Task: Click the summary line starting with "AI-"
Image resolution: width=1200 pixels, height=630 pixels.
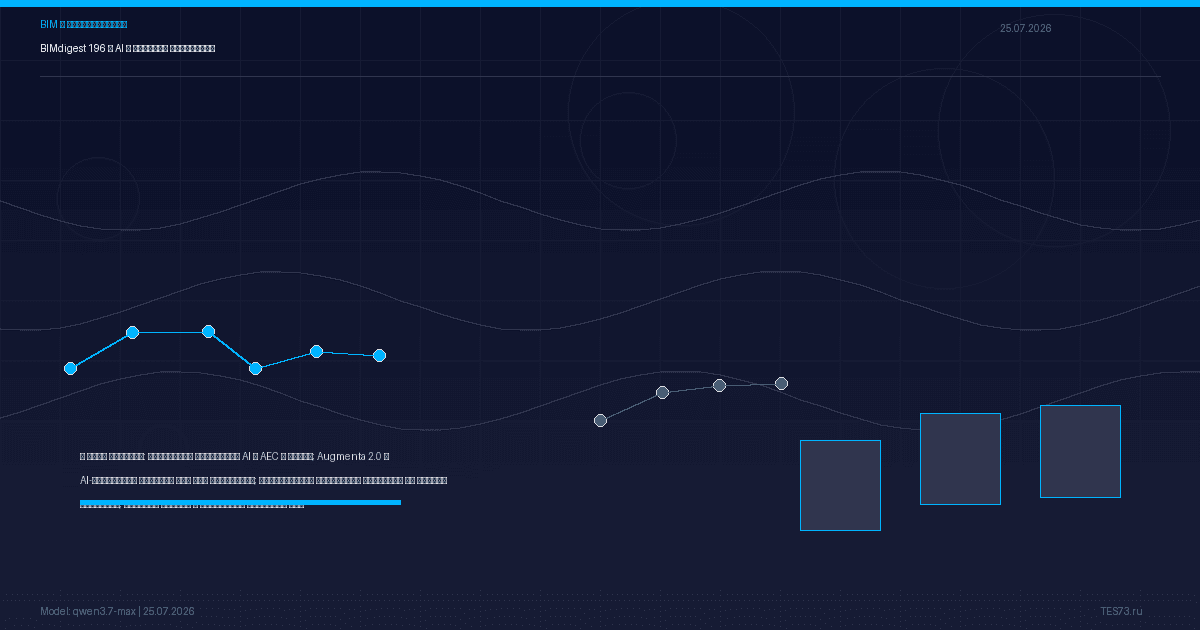Action: click(x=263, y=480)
